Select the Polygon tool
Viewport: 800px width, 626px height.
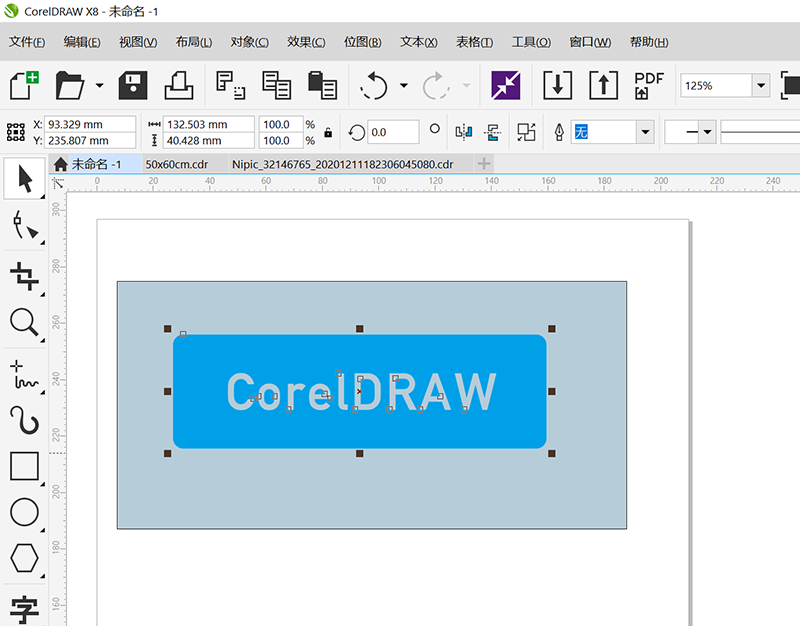pyautogui.click(x=24, y=559)
